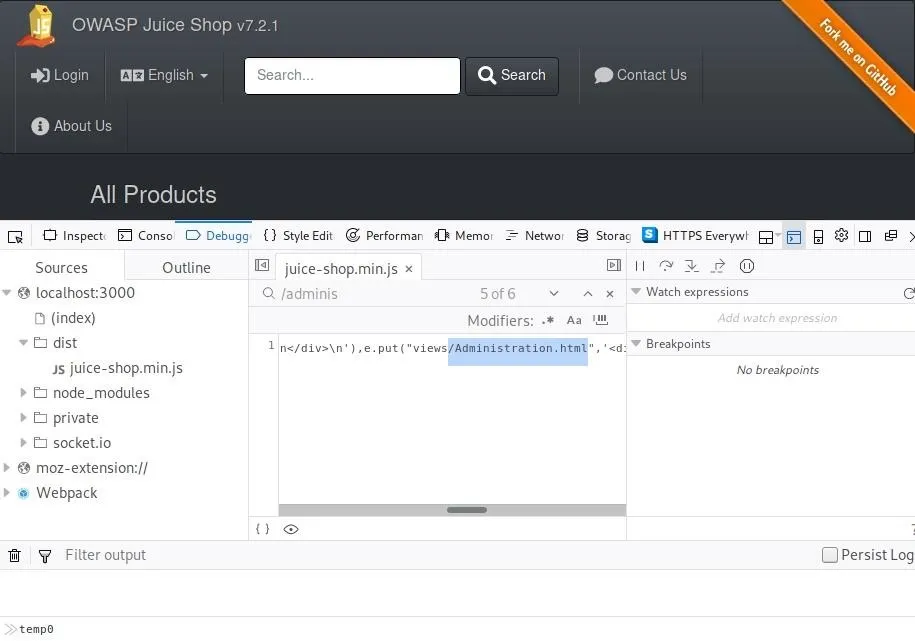Click the debugger pause button

640,266
